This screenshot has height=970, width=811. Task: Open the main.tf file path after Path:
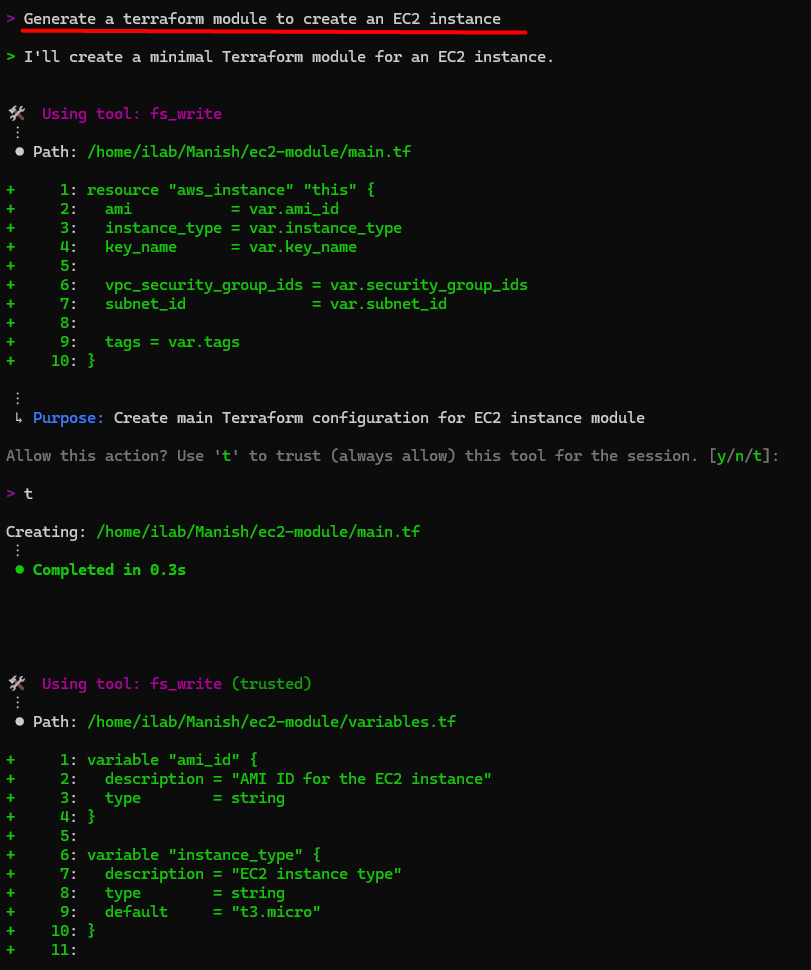[x=249, y=152]
